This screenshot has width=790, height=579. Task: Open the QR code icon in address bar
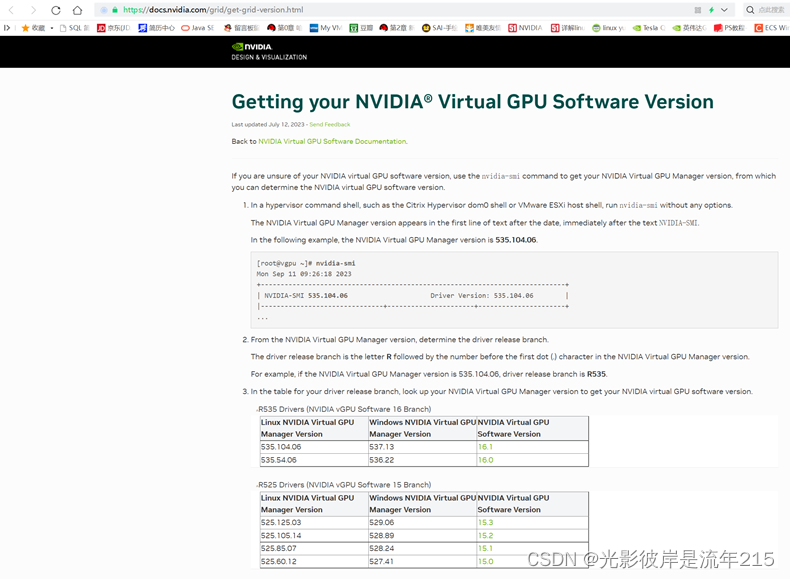coord(698,10)
